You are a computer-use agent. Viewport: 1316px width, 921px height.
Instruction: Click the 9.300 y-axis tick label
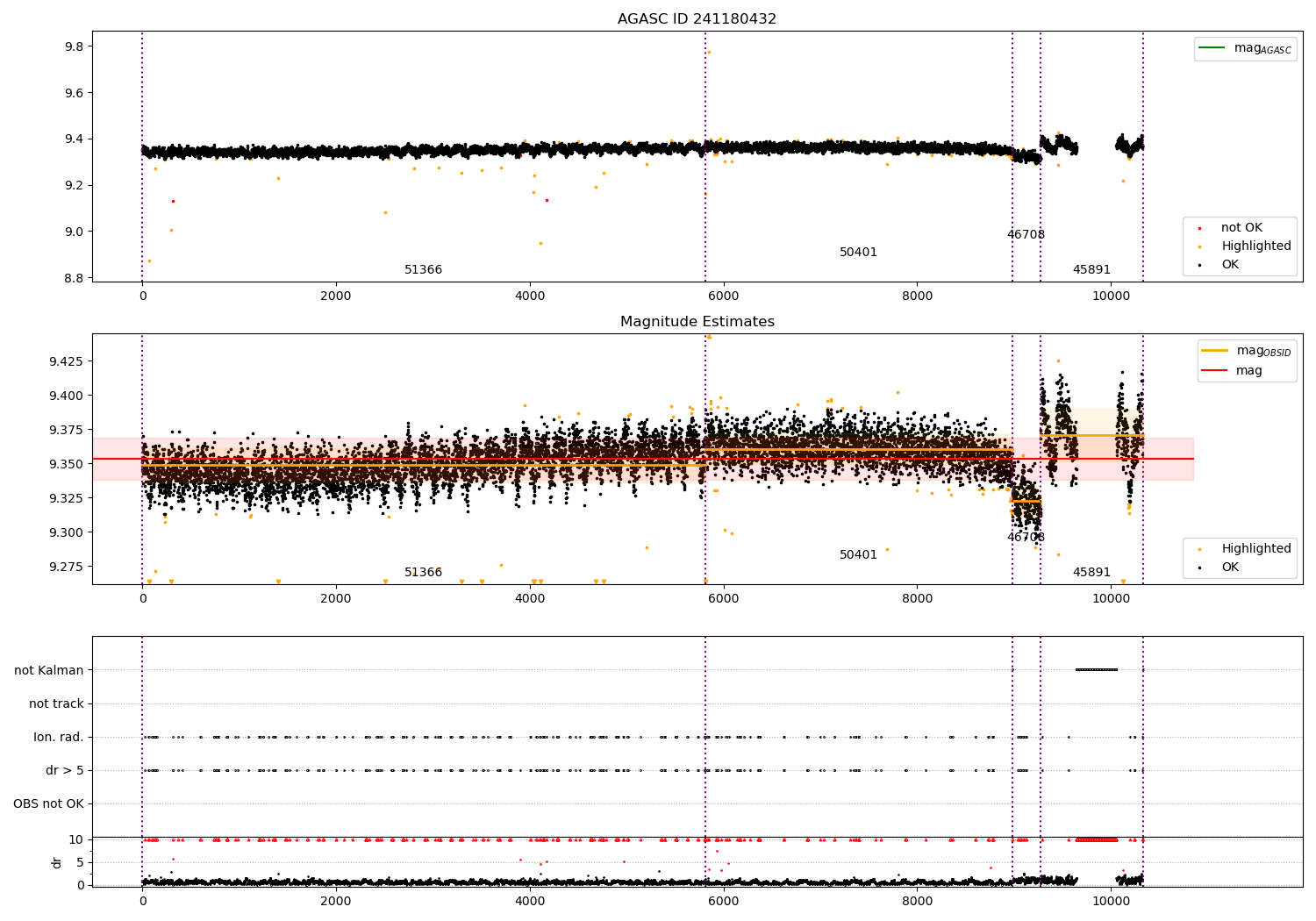[66, 532]
